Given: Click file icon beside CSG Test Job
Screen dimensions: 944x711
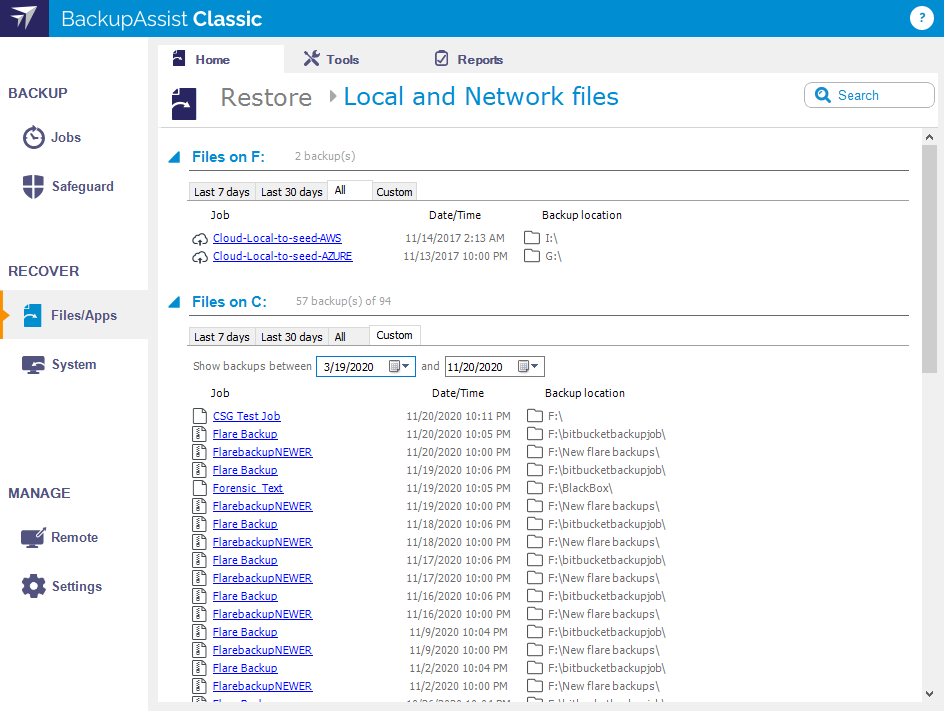Looking at the screenshot, I should (200, 415).
